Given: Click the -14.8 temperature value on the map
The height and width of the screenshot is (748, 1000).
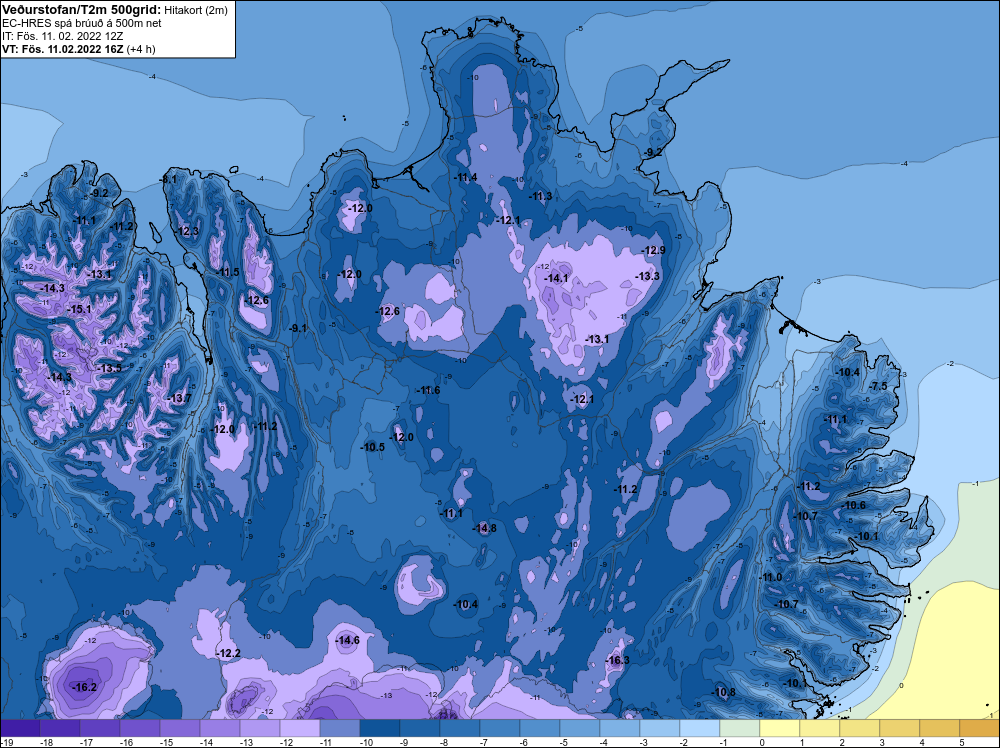Looking at the screenshot, I should coord(485,528).
